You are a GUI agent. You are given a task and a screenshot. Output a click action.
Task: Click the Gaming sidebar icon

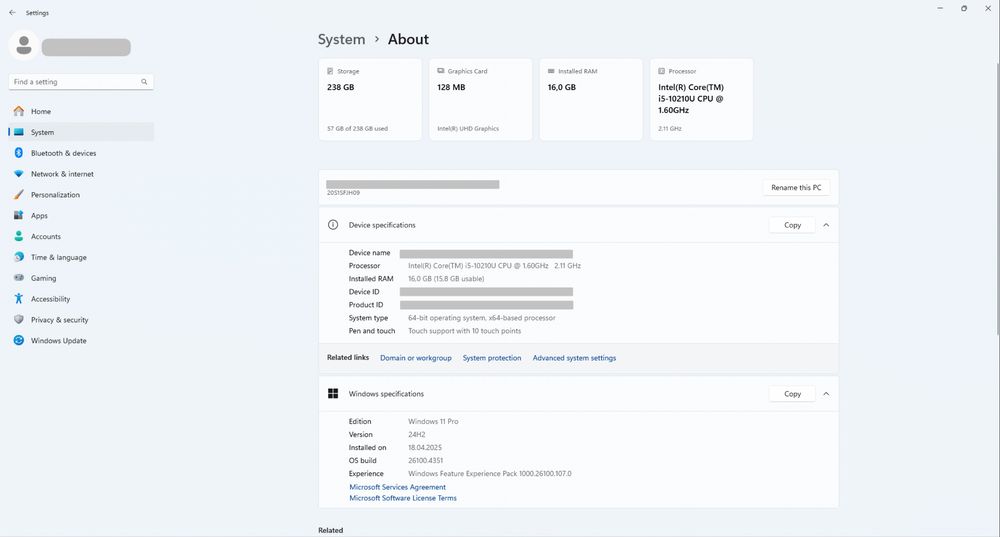coord(19,278)
